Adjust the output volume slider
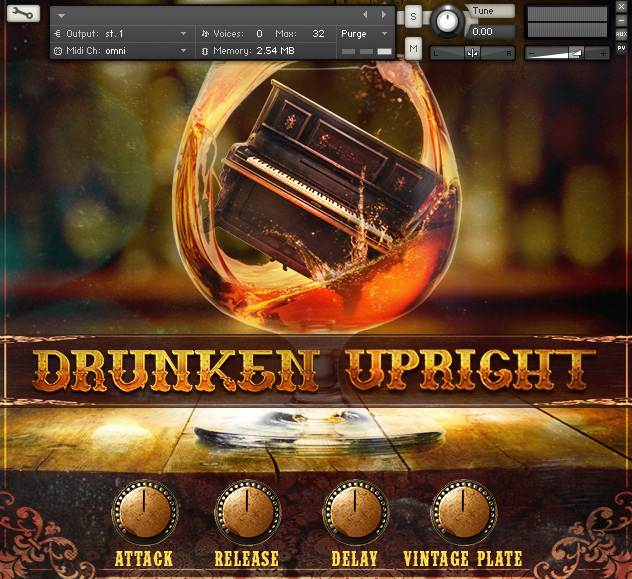632x579 pixels. pos(567,53)
